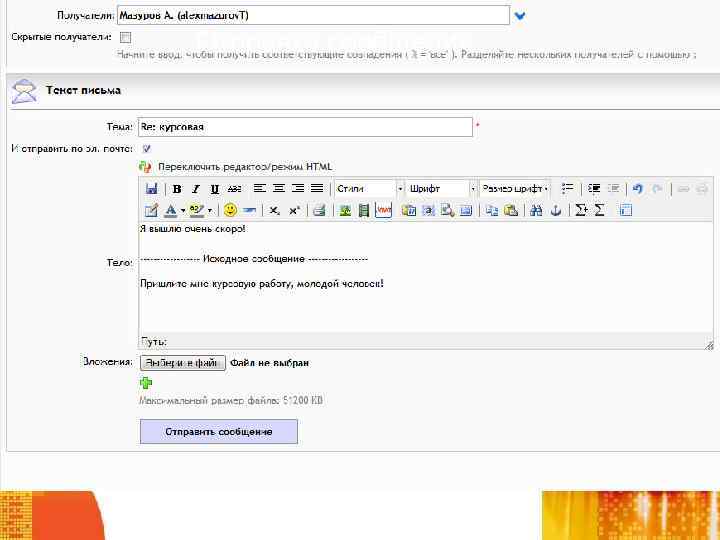
Task: Click the indent icon
Action: (x=594, y=188)
